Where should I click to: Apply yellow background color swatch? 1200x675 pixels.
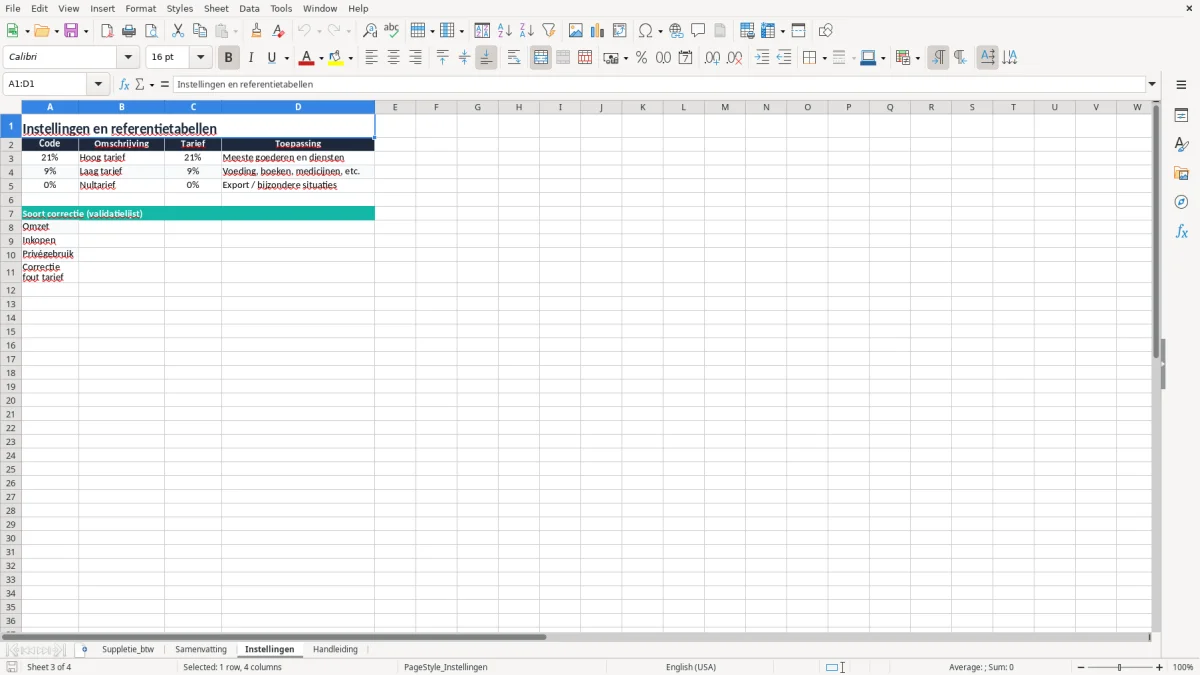(x=336, y=58)
